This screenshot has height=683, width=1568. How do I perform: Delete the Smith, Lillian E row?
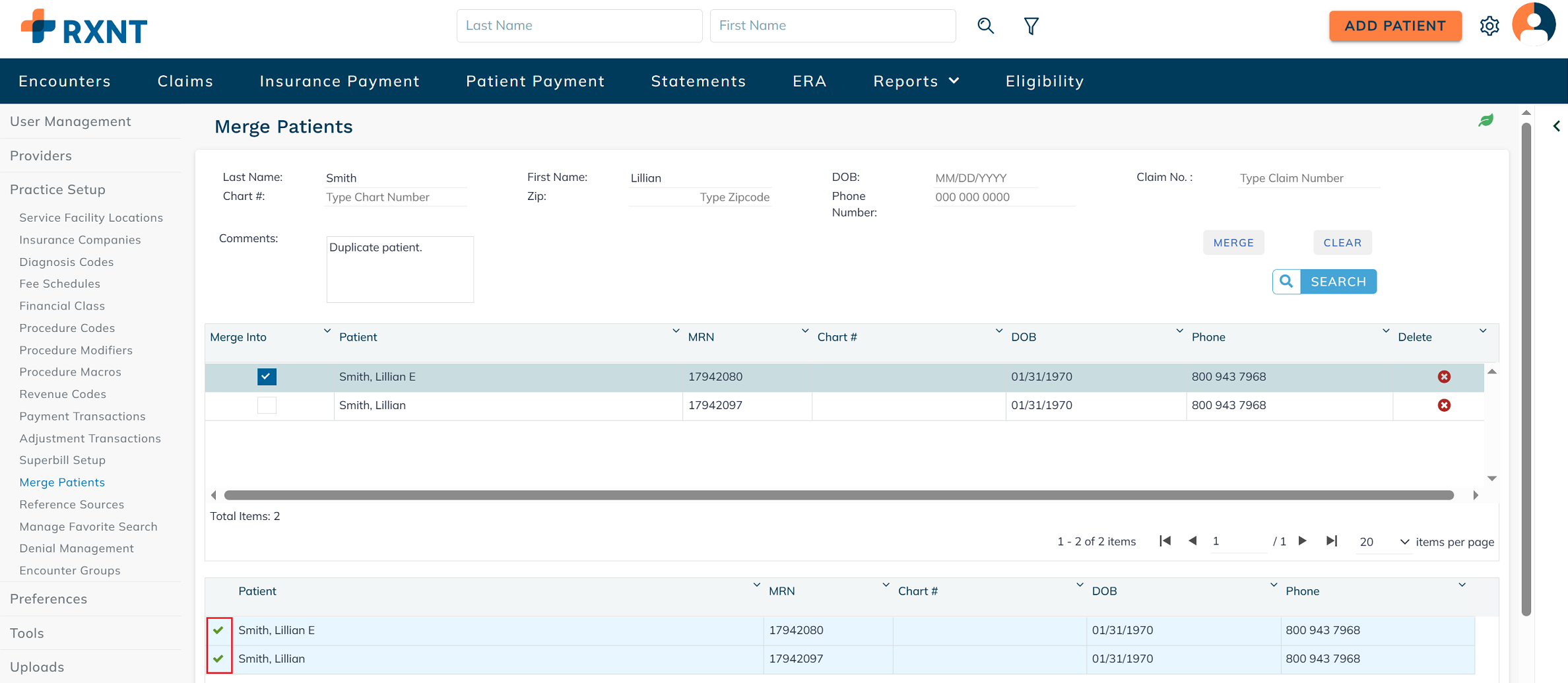tap(1444, 377)
